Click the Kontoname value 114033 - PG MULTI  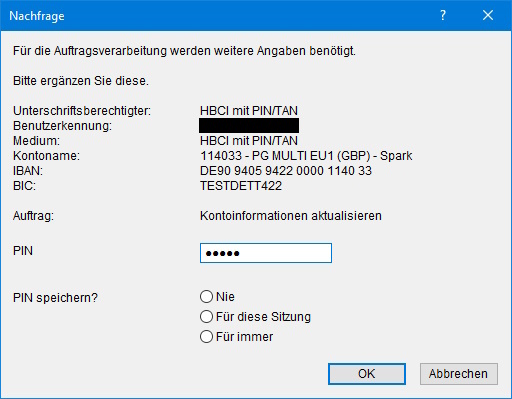[x=306, y=156]
